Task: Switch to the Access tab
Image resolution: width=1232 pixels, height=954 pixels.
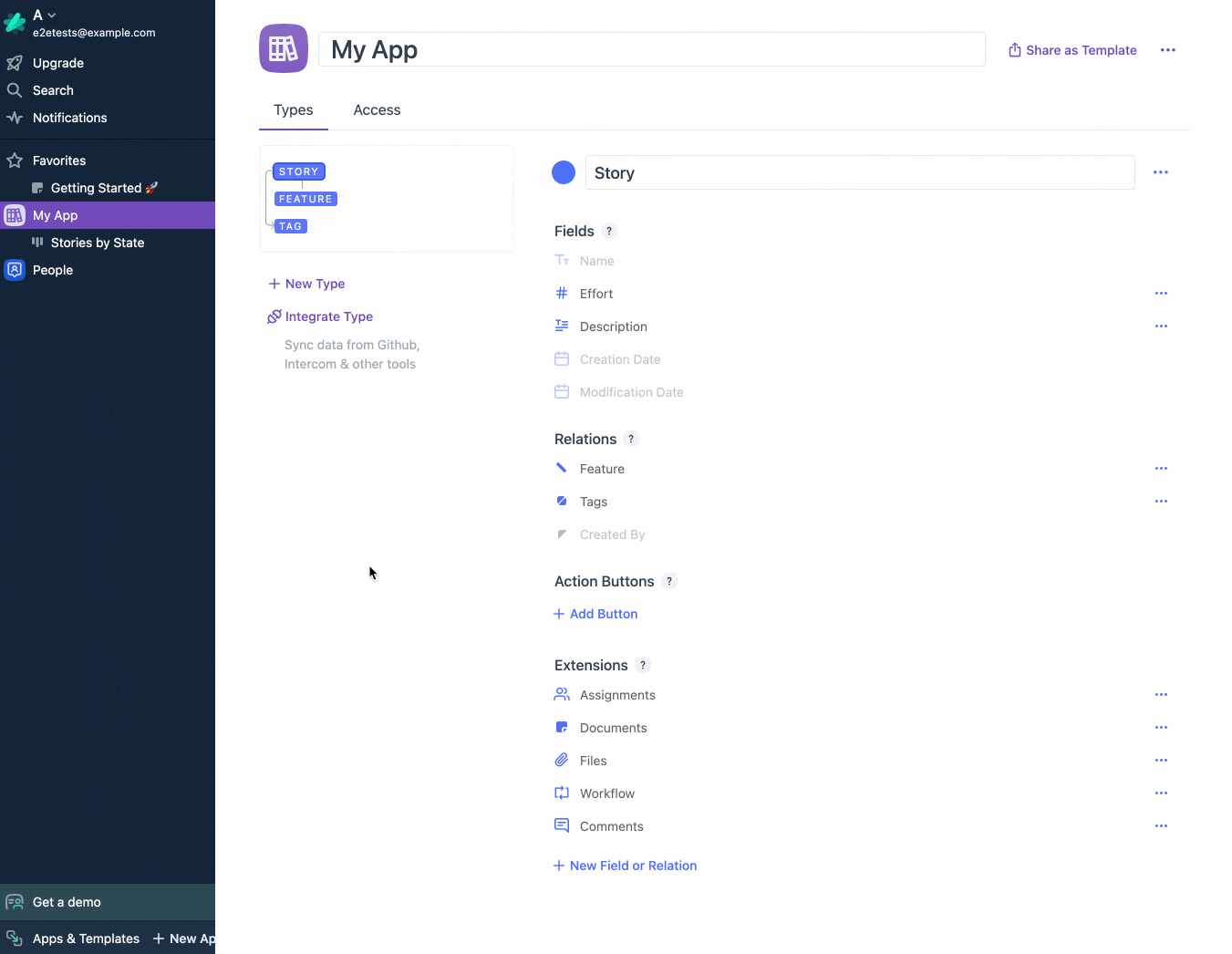Action: click(377, 110)
